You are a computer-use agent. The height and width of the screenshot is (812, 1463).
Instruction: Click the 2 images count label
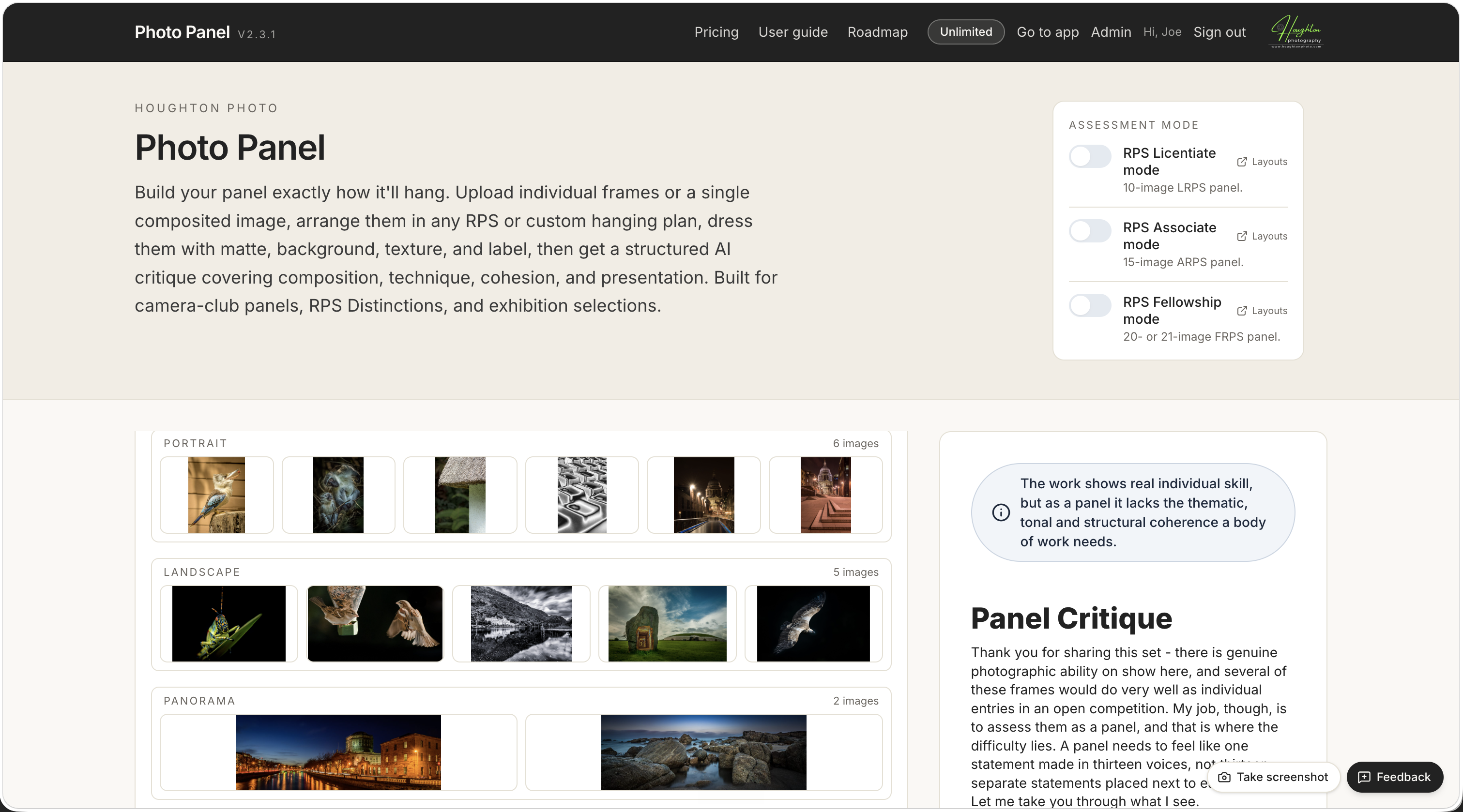click(855, 701)
